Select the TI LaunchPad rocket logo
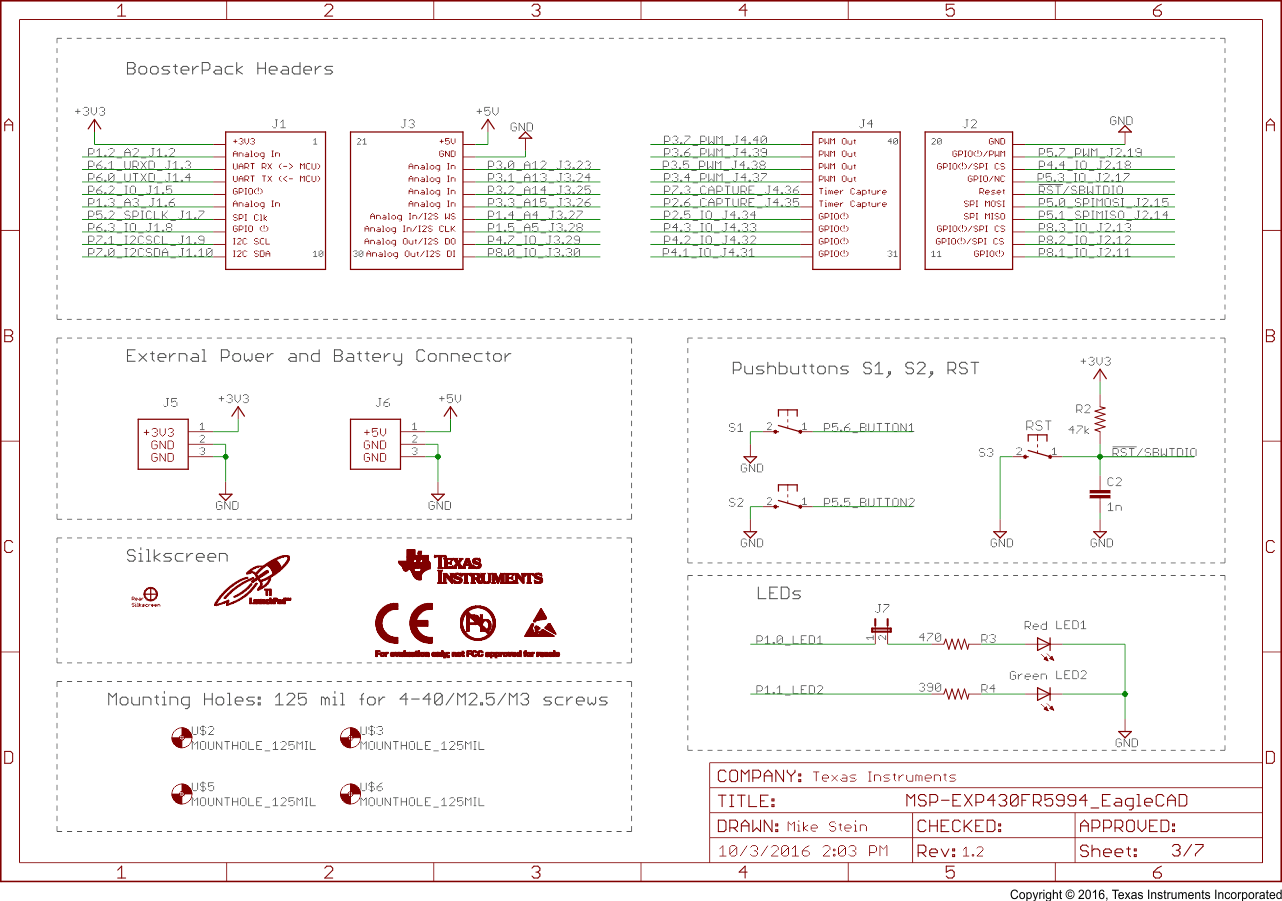The image size is (1282, 901). [x=252, y=578]
